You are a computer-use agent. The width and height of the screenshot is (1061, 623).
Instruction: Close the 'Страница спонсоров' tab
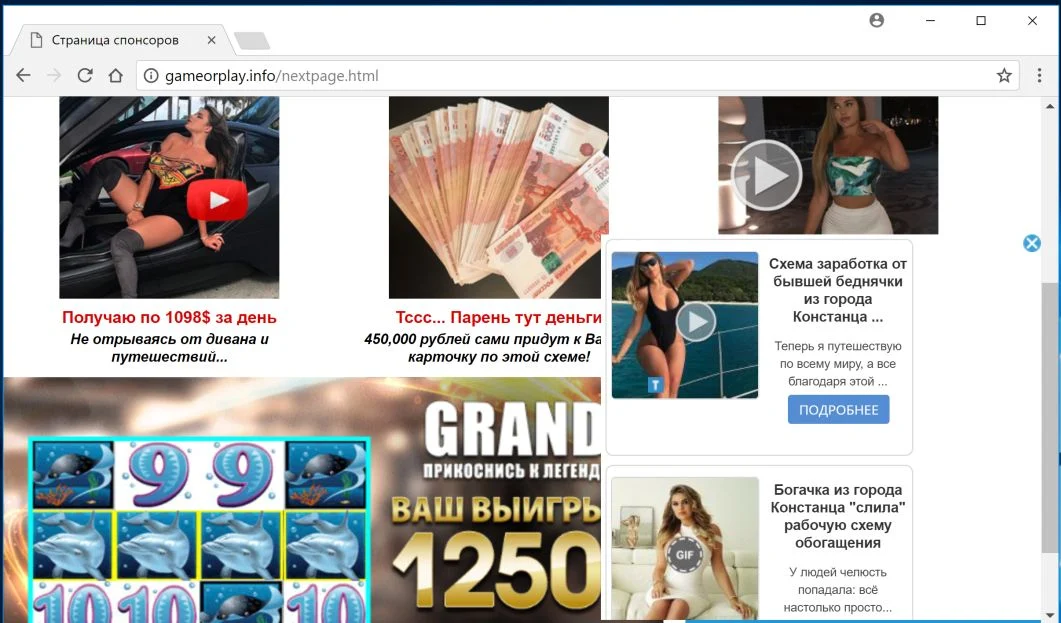[x=211, y=40]
